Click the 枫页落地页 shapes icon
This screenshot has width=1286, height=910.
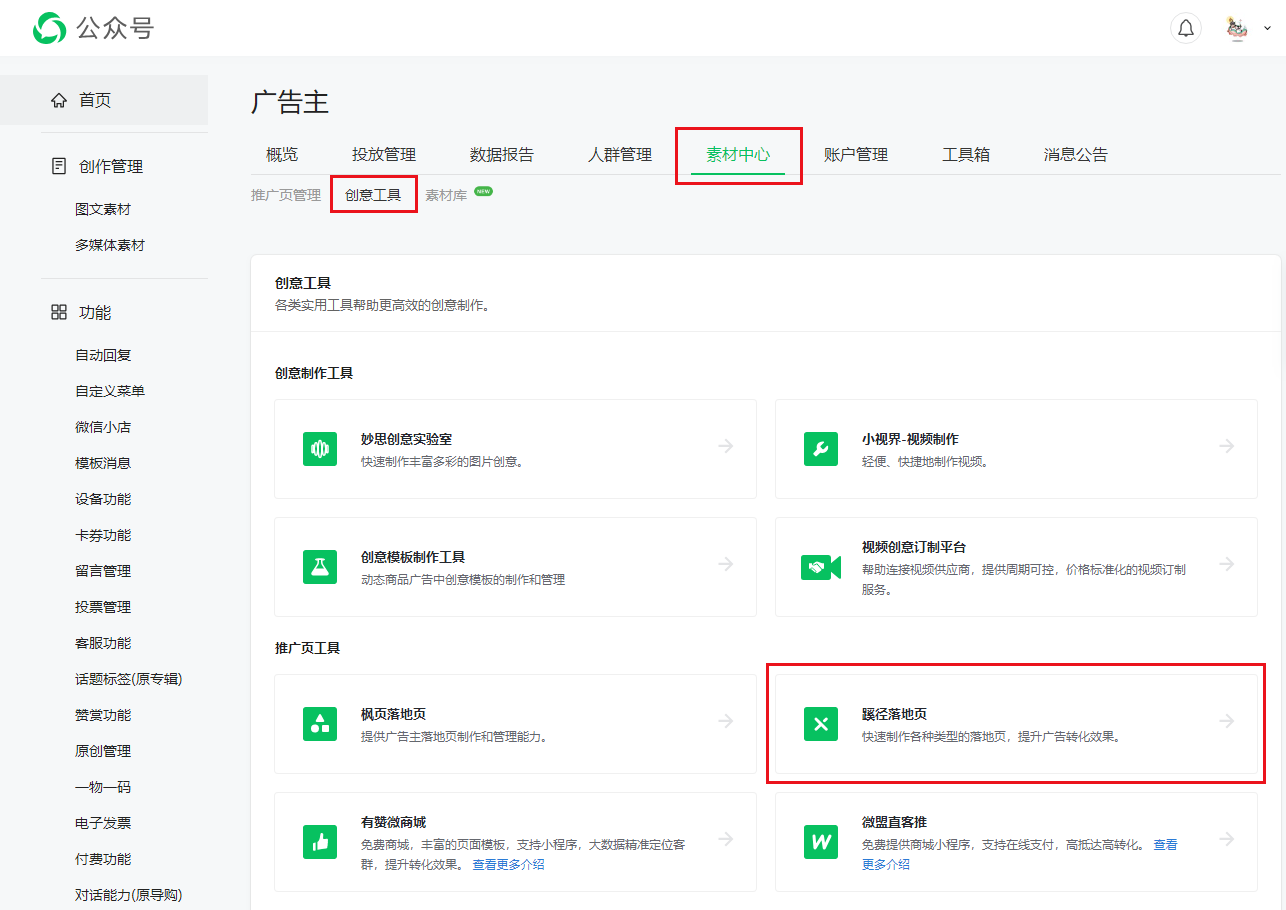pos(320,724)
